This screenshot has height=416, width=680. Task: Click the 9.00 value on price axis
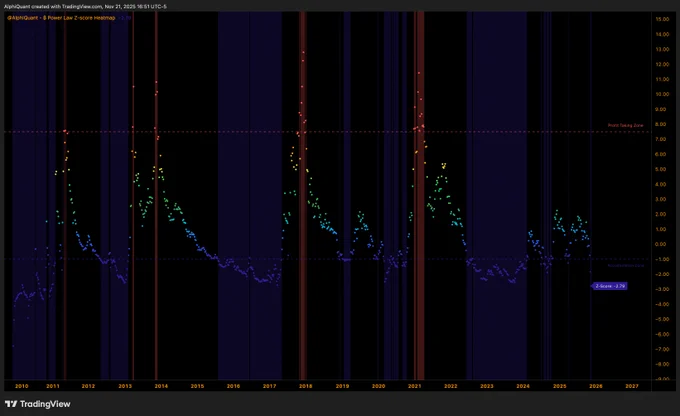coord(662,109)
